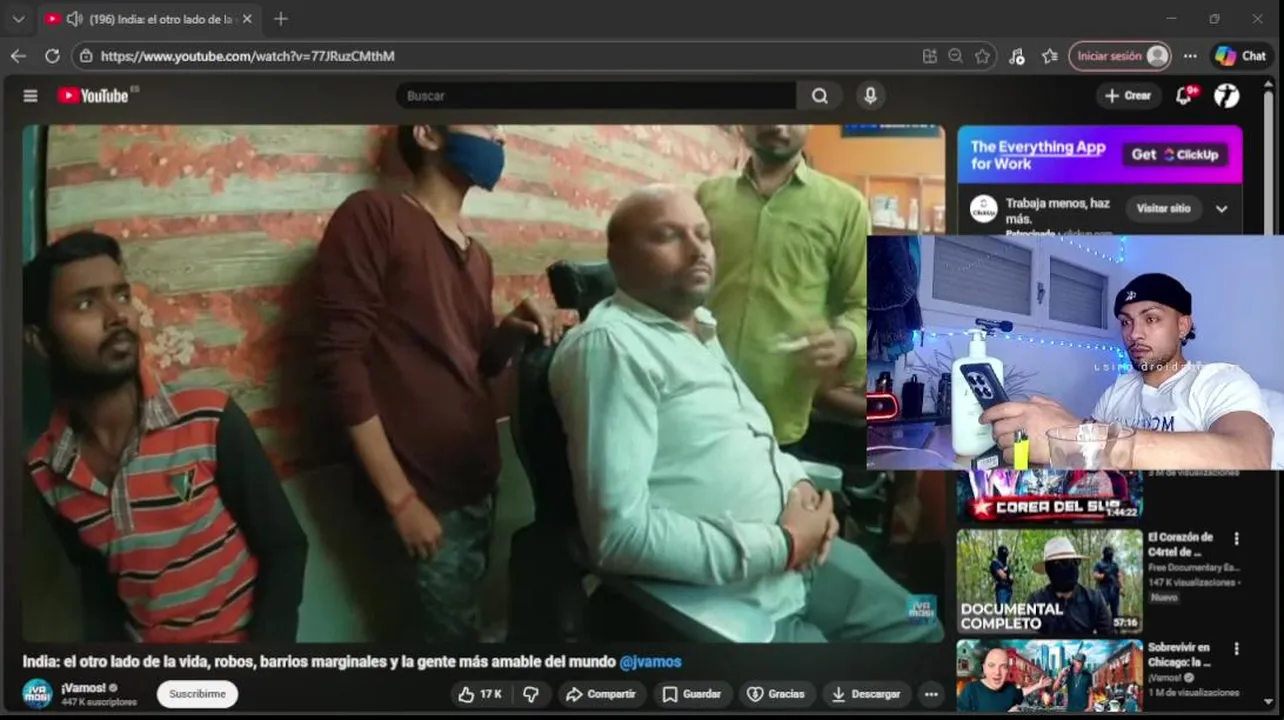Click the address bar URL

tap(247, 56)
